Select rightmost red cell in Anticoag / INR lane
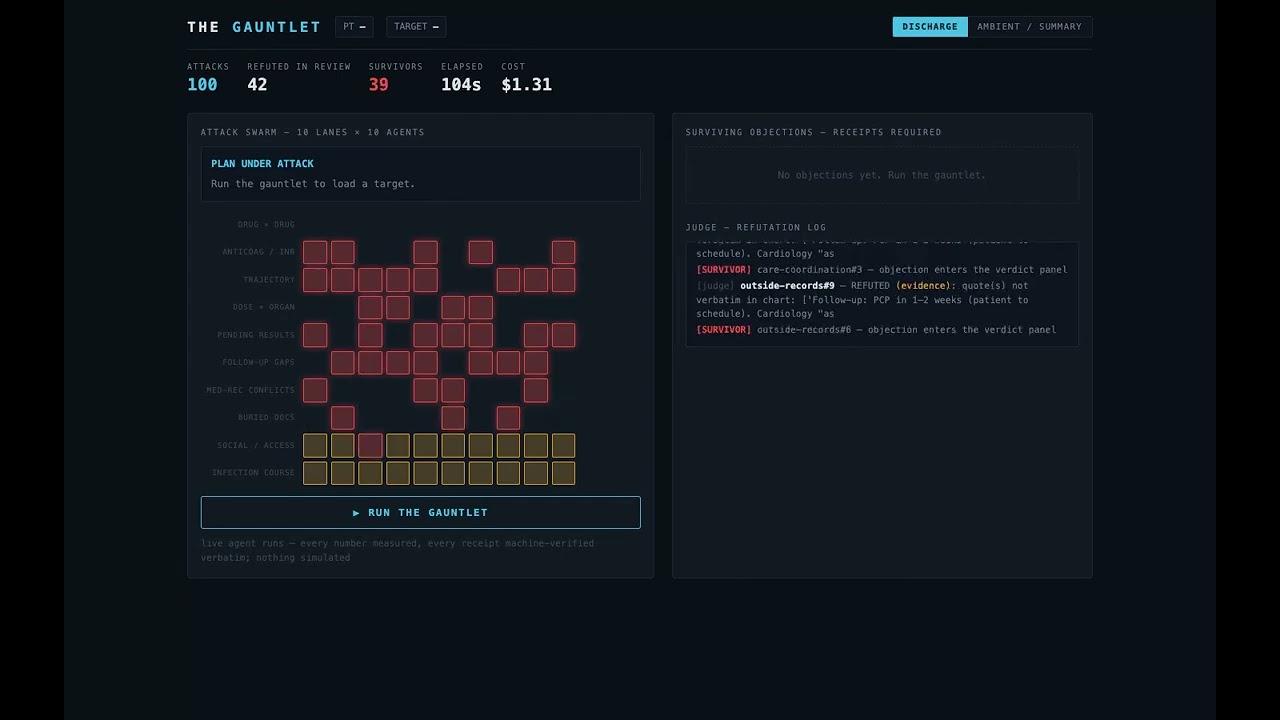 click(563, 252)
